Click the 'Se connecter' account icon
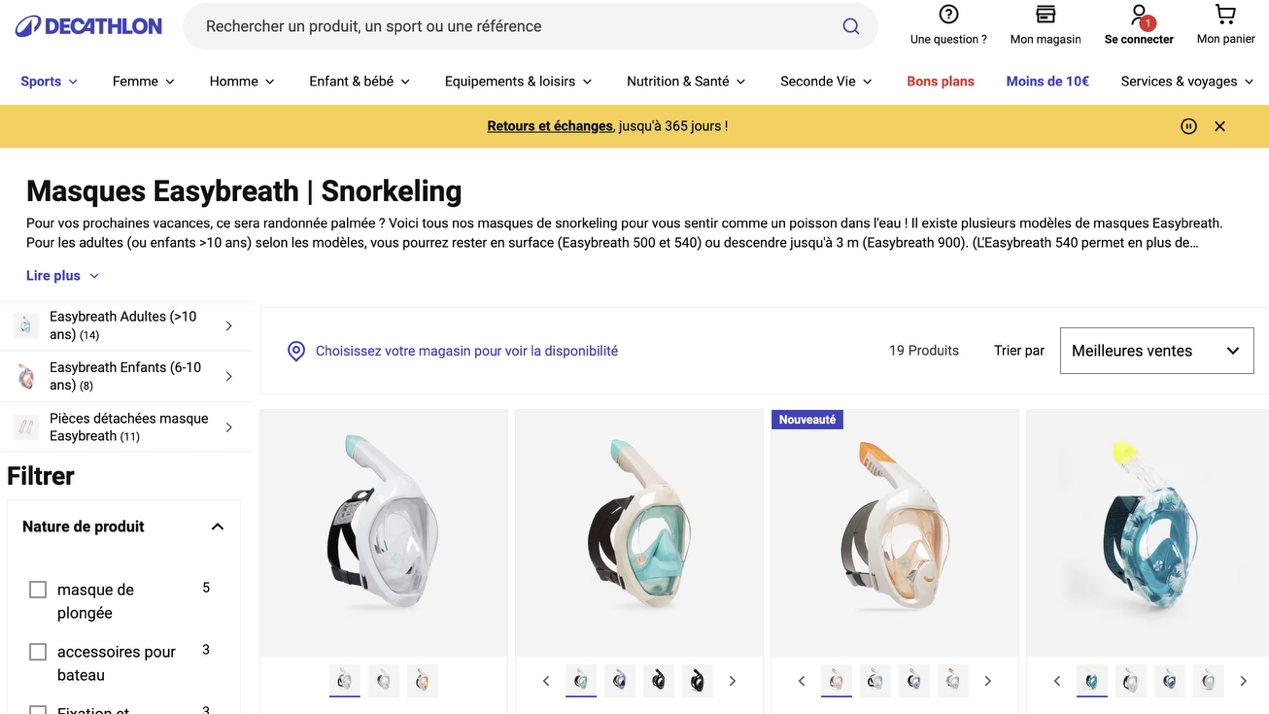This screenshot has width=1269, height=714. 1138,16
